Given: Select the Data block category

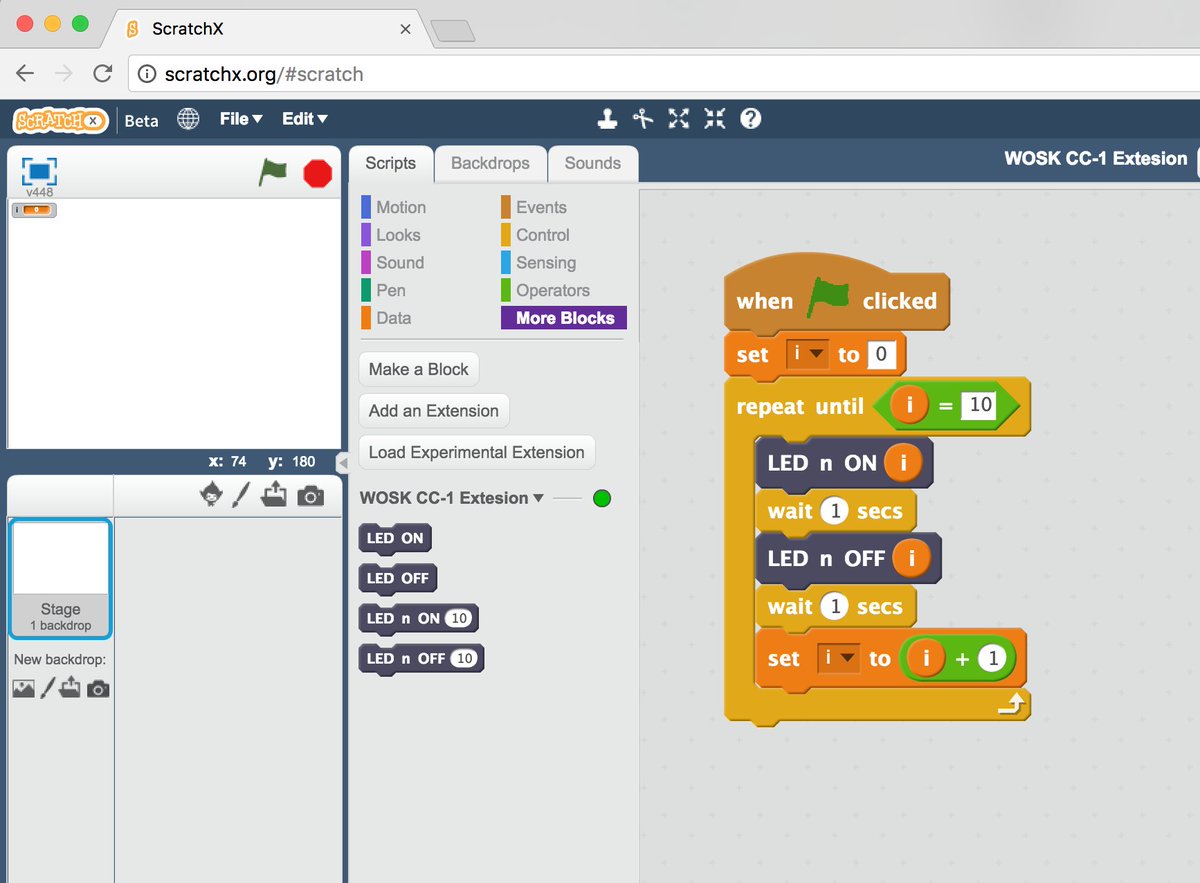Looking at the screenshot, I should coord(394,318).
